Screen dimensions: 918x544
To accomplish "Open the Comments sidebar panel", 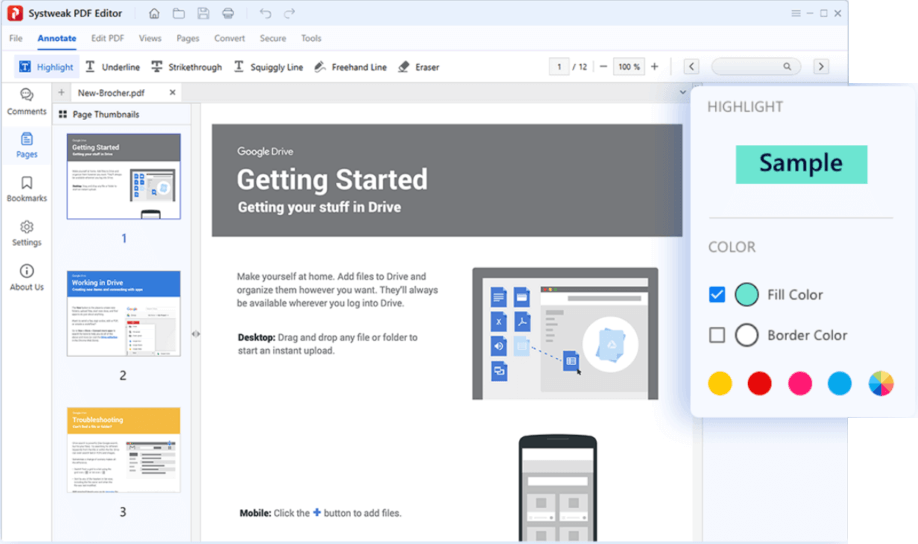I will point(27,102).
